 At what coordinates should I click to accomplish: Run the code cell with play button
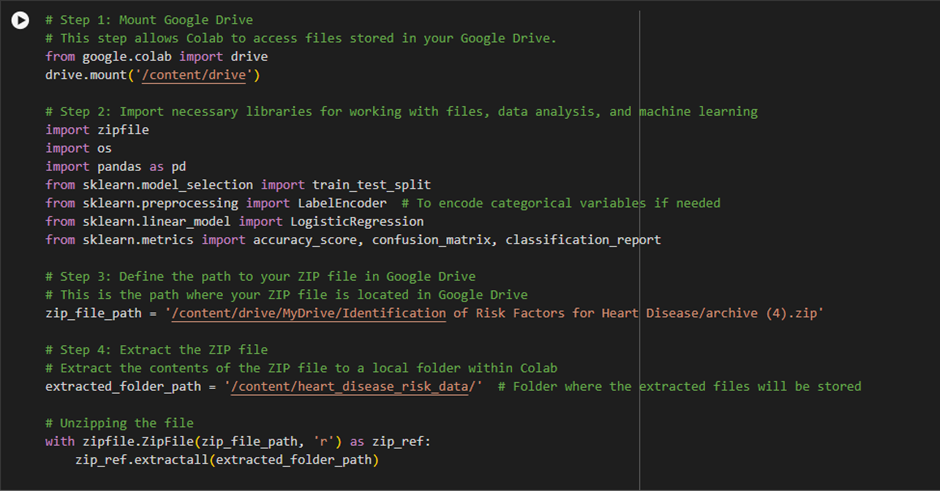[x=20, y=20]
